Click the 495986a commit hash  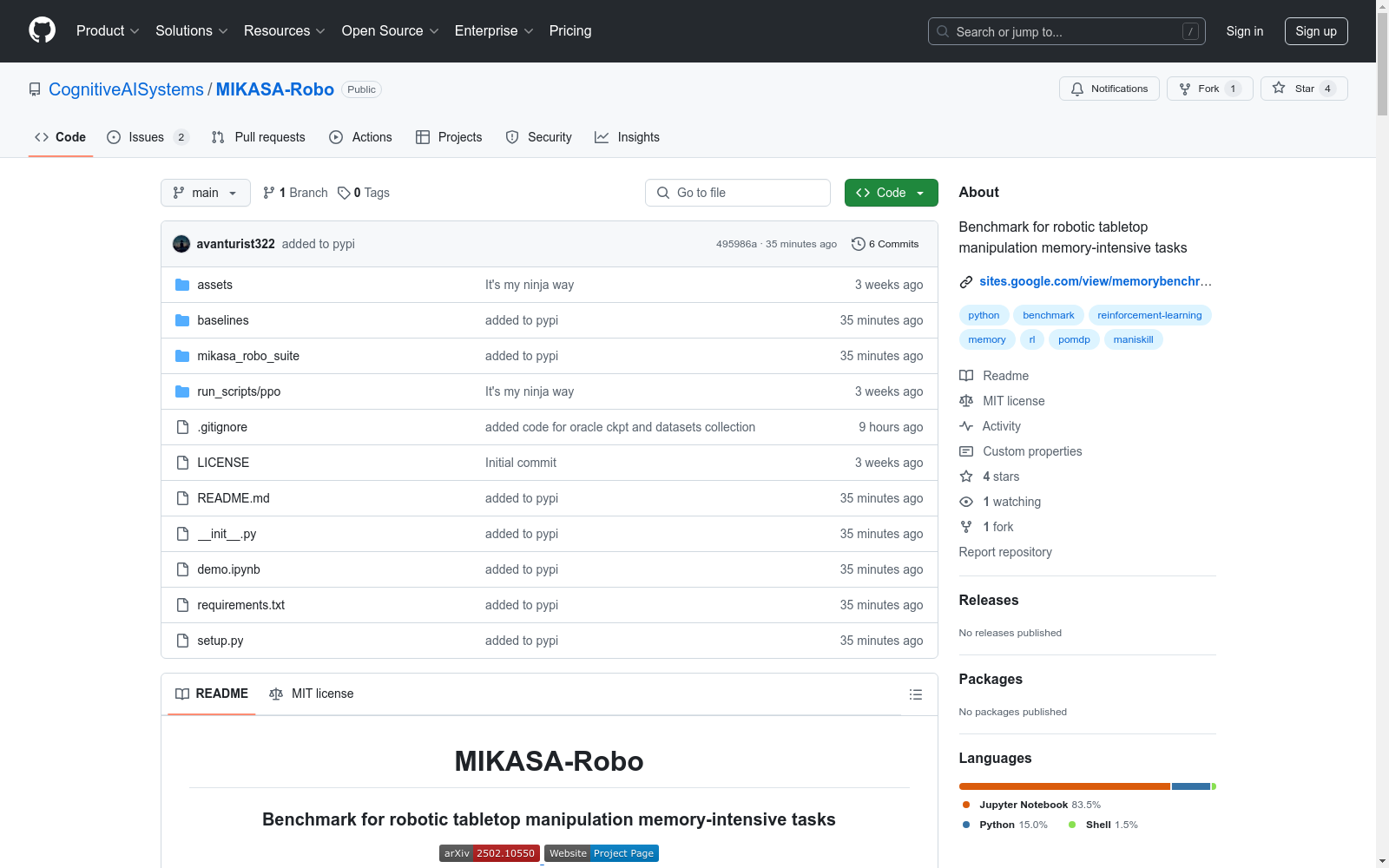(x=736, y=244)
